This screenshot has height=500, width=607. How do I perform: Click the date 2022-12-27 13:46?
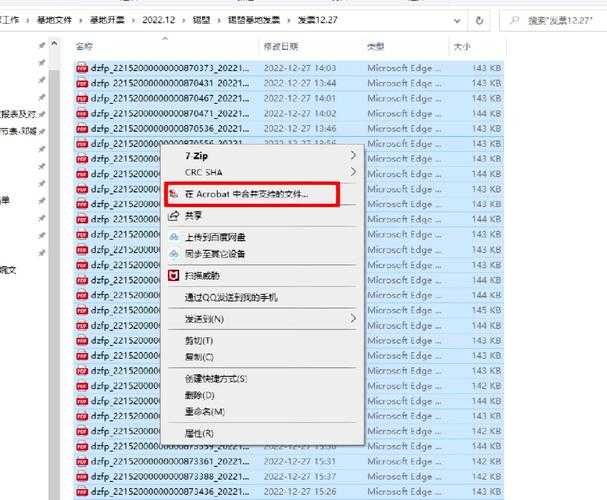coord(300,129)
